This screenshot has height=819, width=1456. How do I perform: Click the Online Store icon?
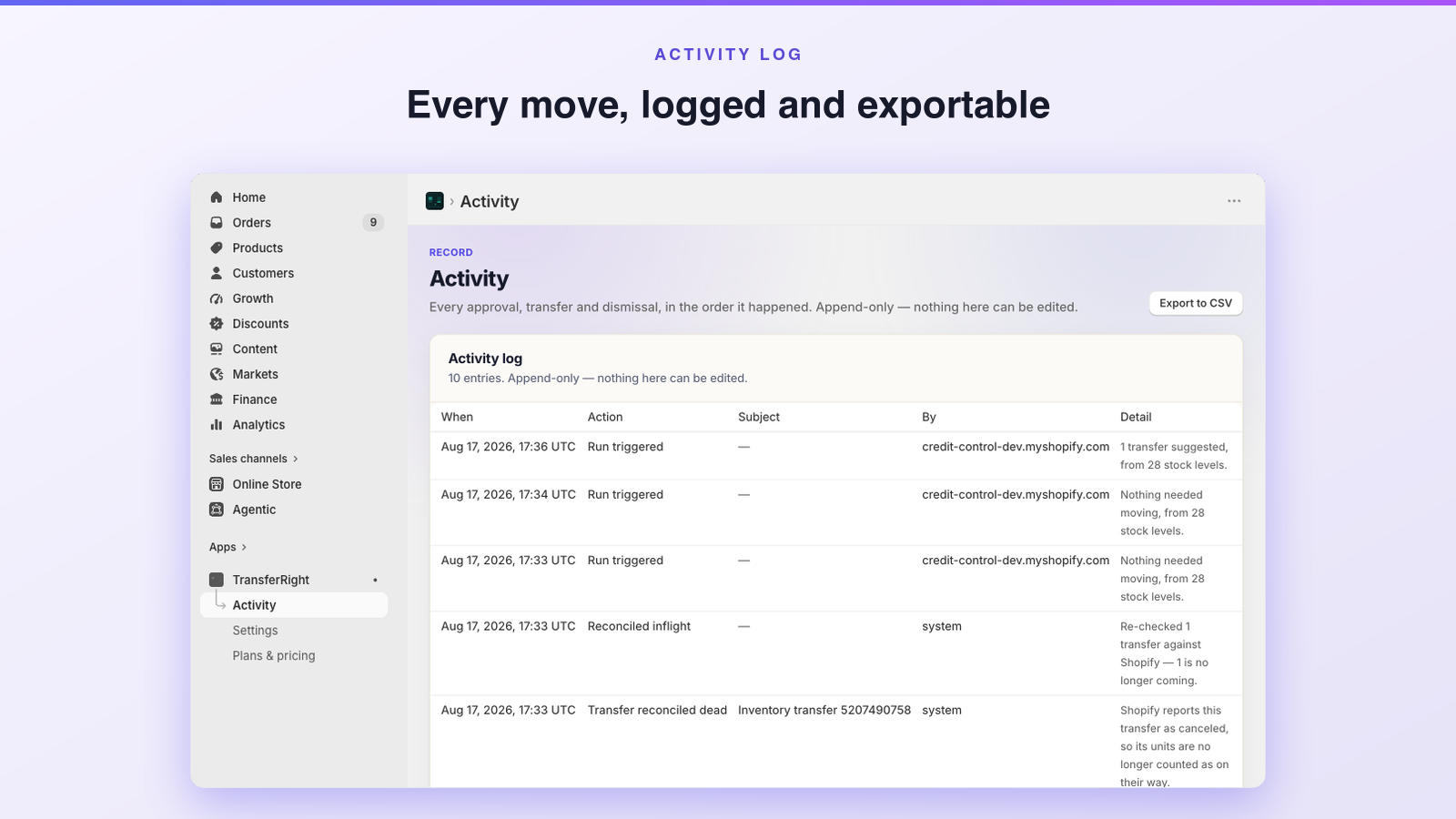(217, 484)
